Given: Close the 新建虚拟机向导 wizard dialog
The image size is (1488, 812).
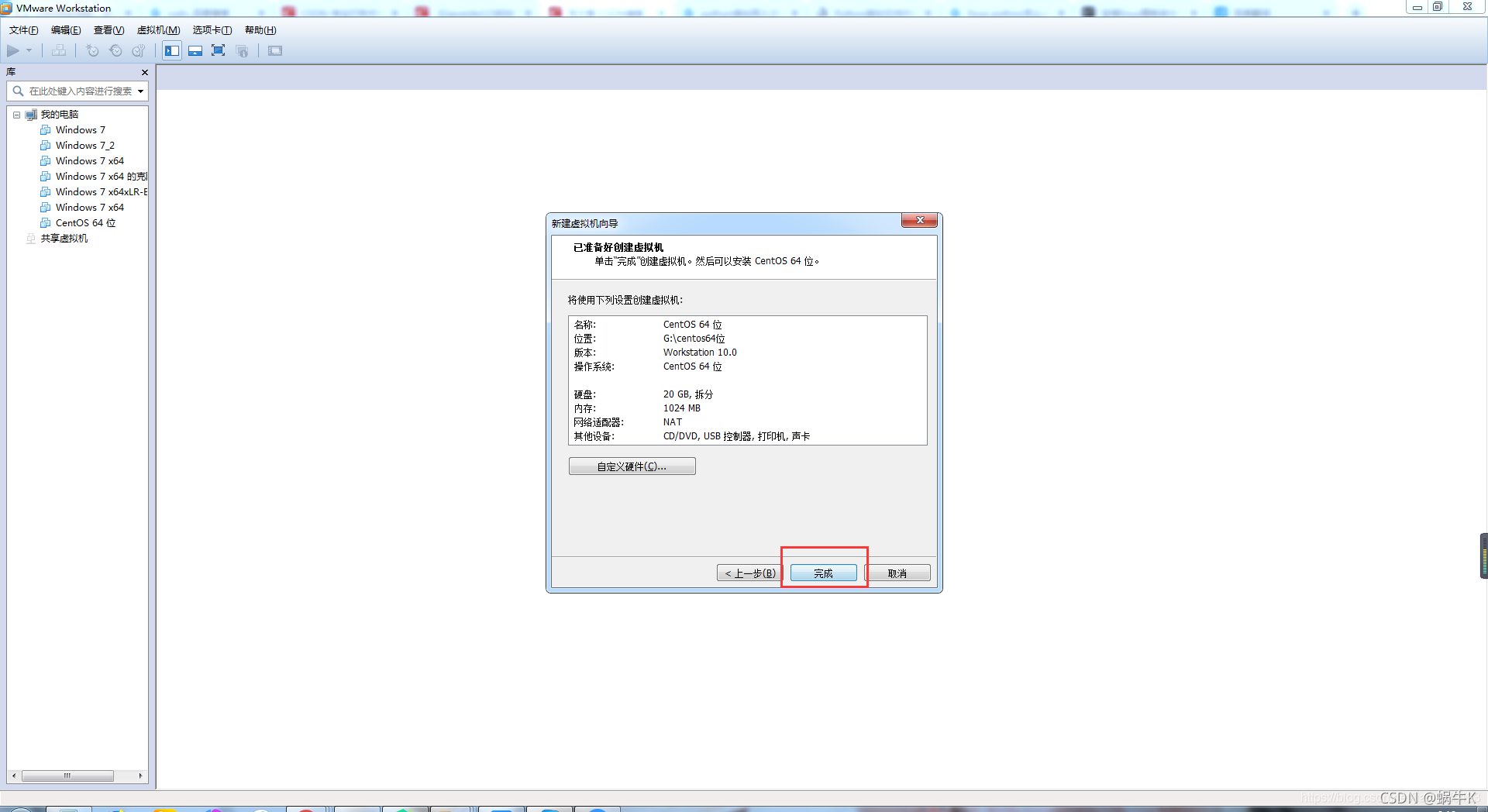Looking at the screenshot, I should [x=919, y=221].
